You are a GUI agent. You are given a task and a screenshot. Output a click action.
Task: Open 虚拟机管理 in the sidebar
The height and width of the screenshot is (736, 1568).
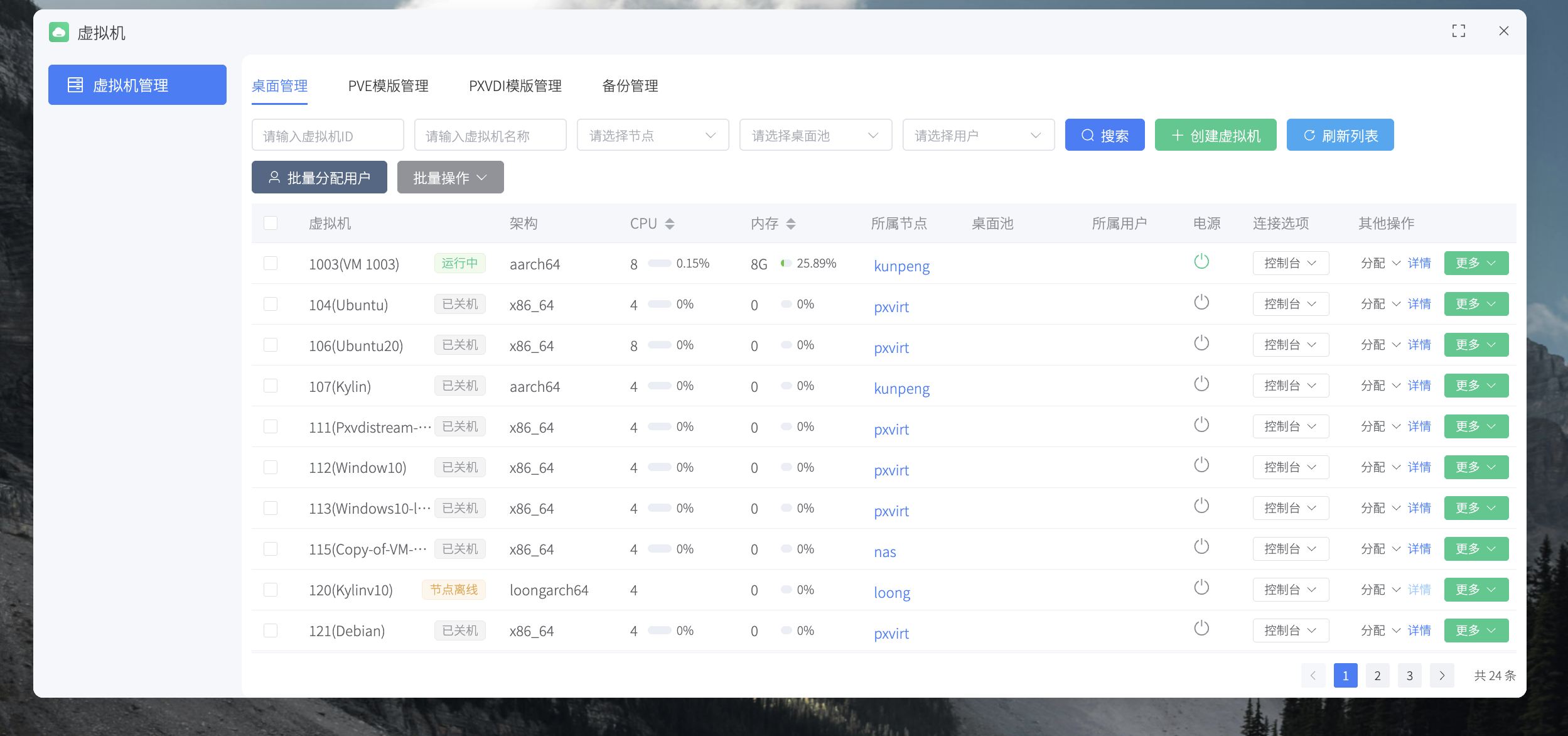pos(137,85)
